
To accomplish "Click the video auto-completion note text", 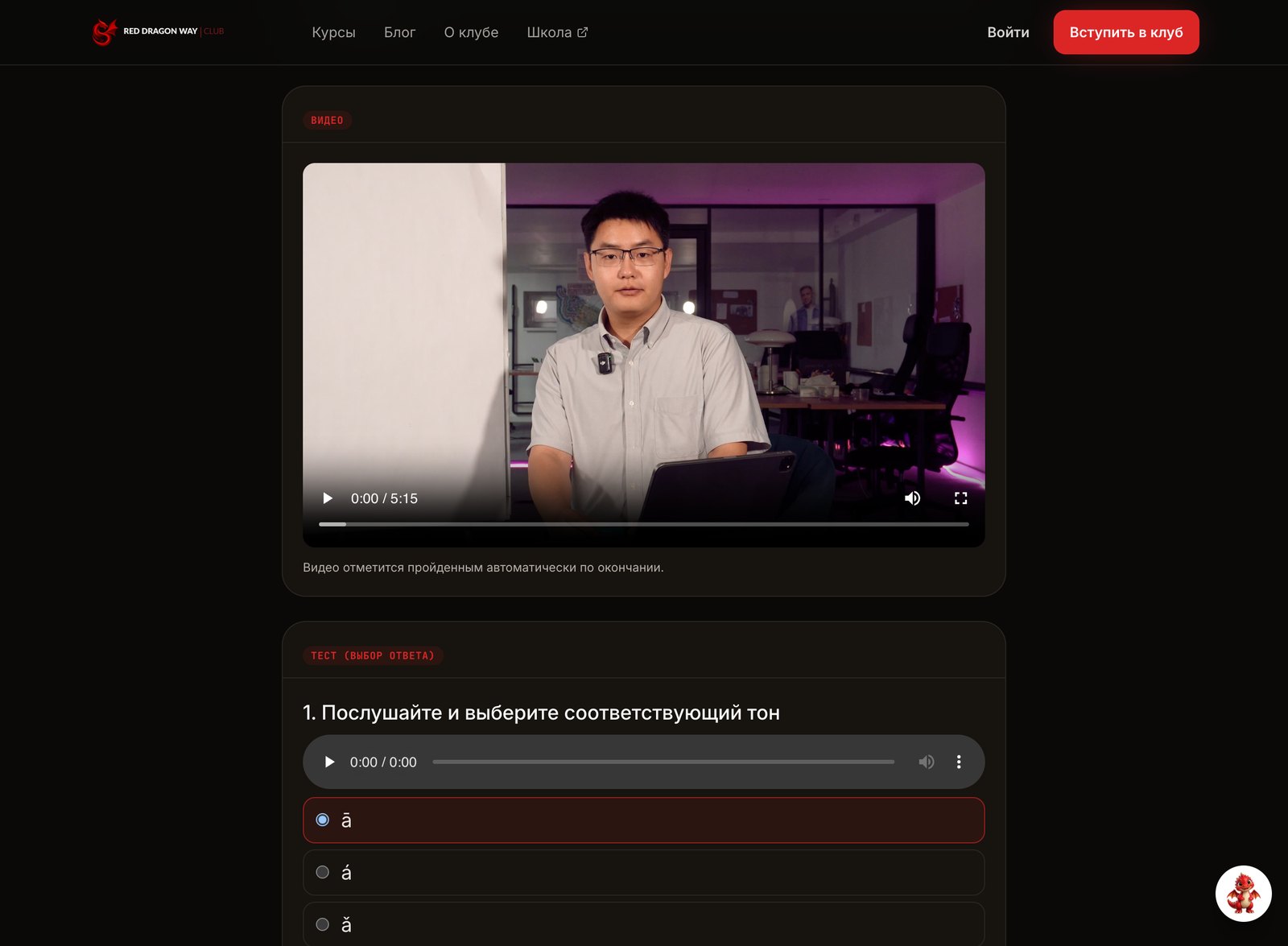I will [x=483, y=568].
